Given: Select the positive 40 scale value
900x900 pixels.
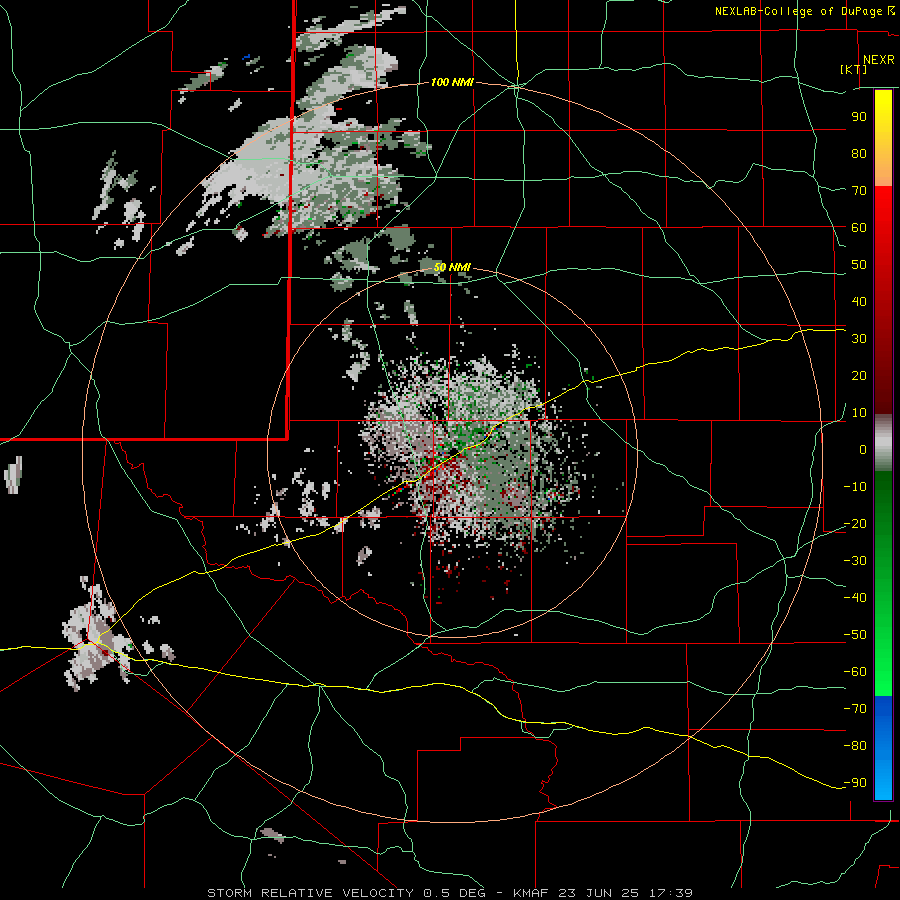Looking at the screenshot, I should point(859,302).
